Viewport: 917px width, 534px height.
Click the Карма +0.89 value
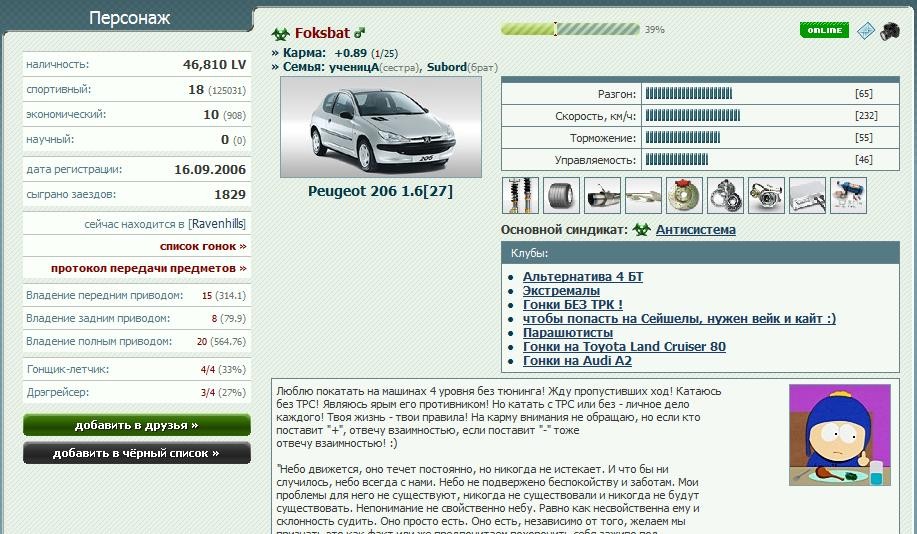click(350, 53)
